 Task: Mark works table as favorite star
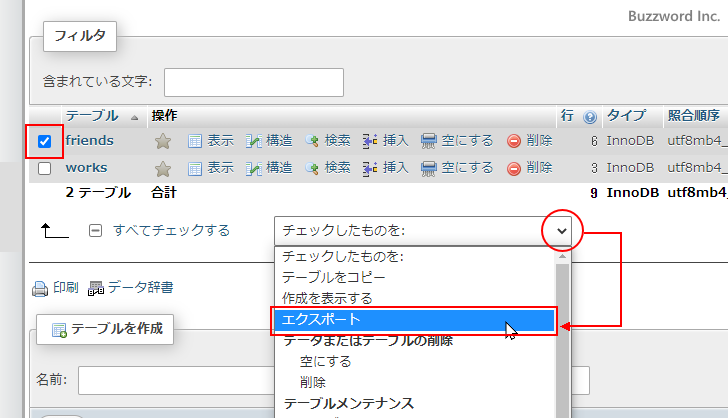(x=163, y=169)
